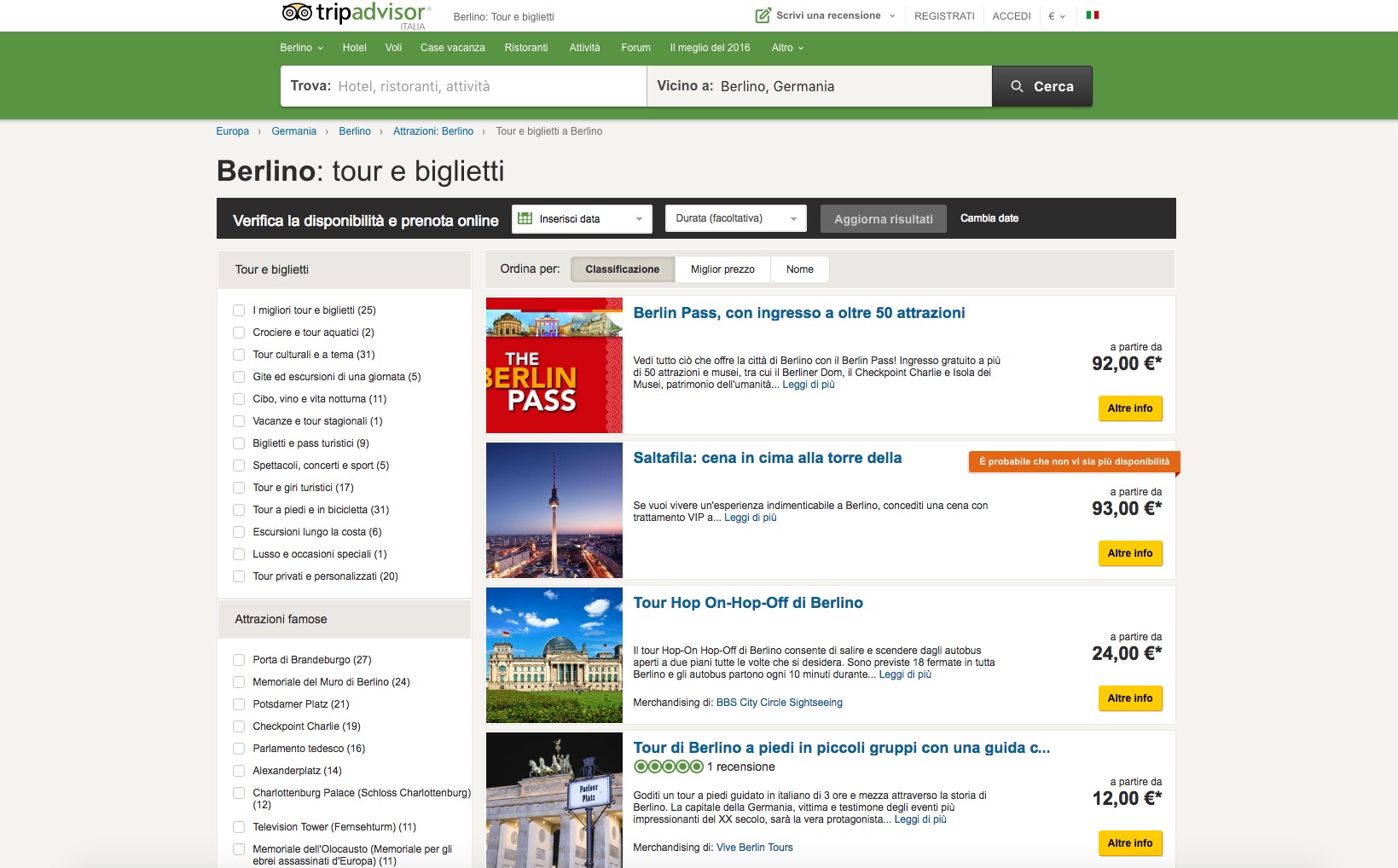Image resolution: width=1398 pixels, height=868 pixels.
Task: Click Vive Berlin Tours merchant link
Action: (755, 848)
